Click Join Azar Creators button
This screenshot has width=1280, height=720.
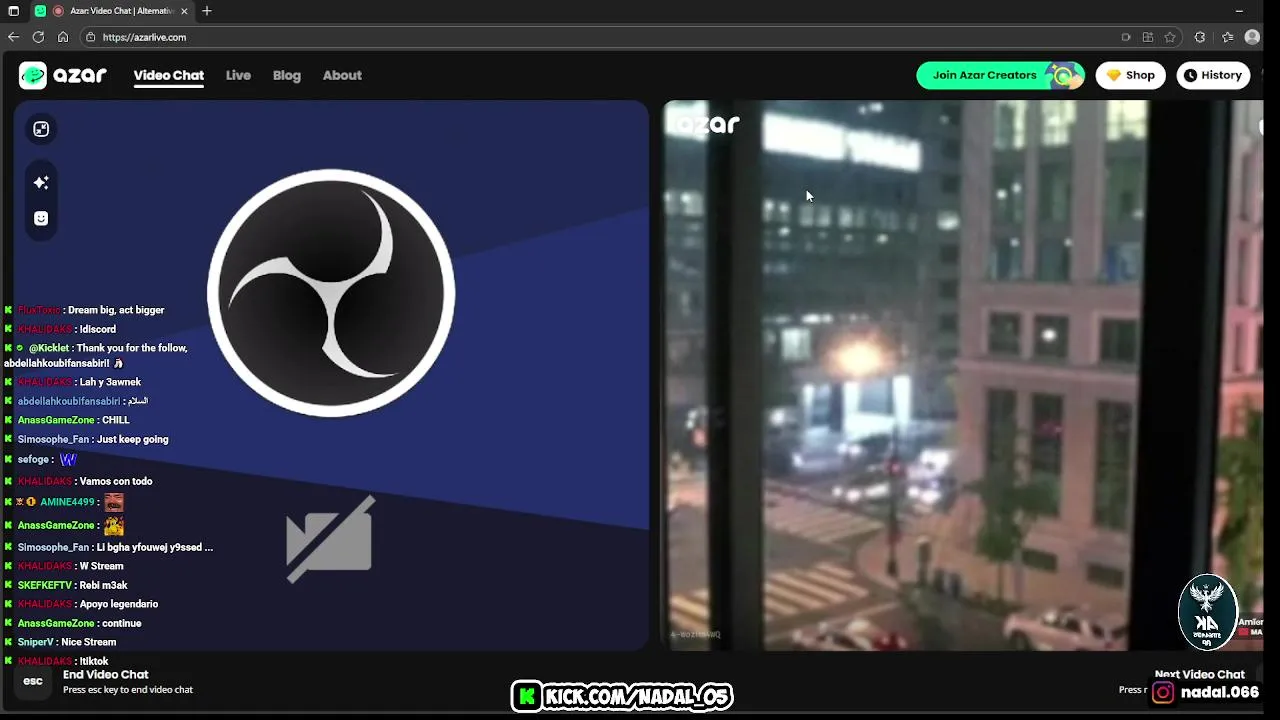(1000, 75)
